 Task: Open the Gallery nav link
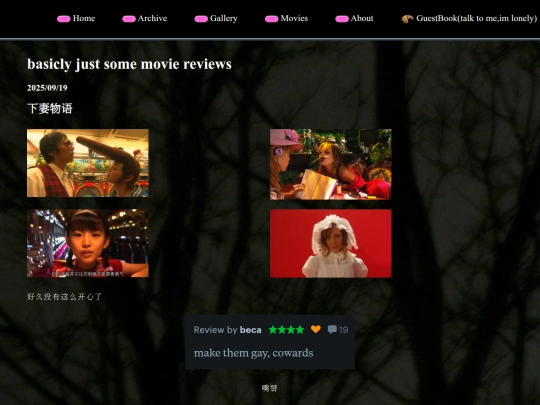point(224,19)
